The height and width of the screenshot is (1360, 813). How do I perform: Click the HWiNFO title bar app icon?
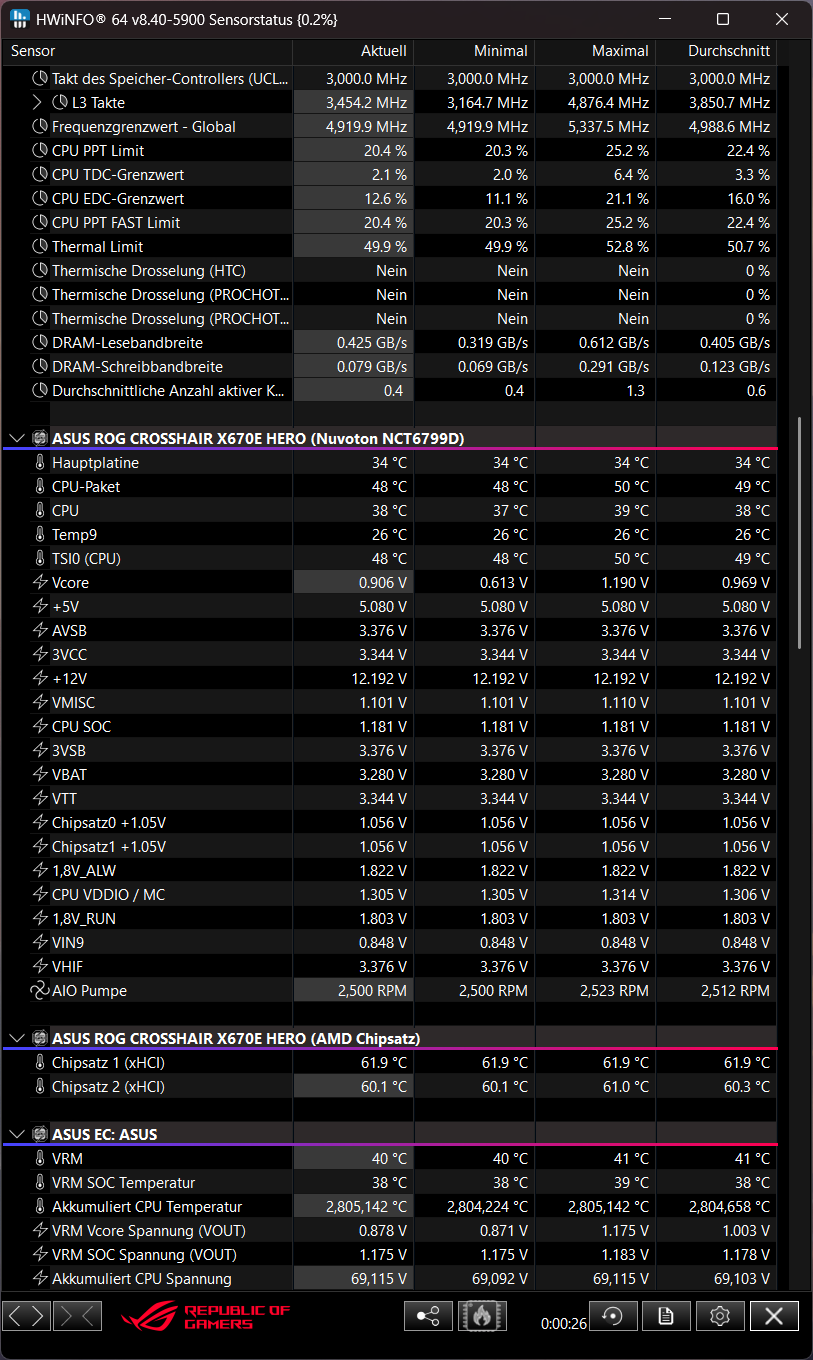pos(20,20)
